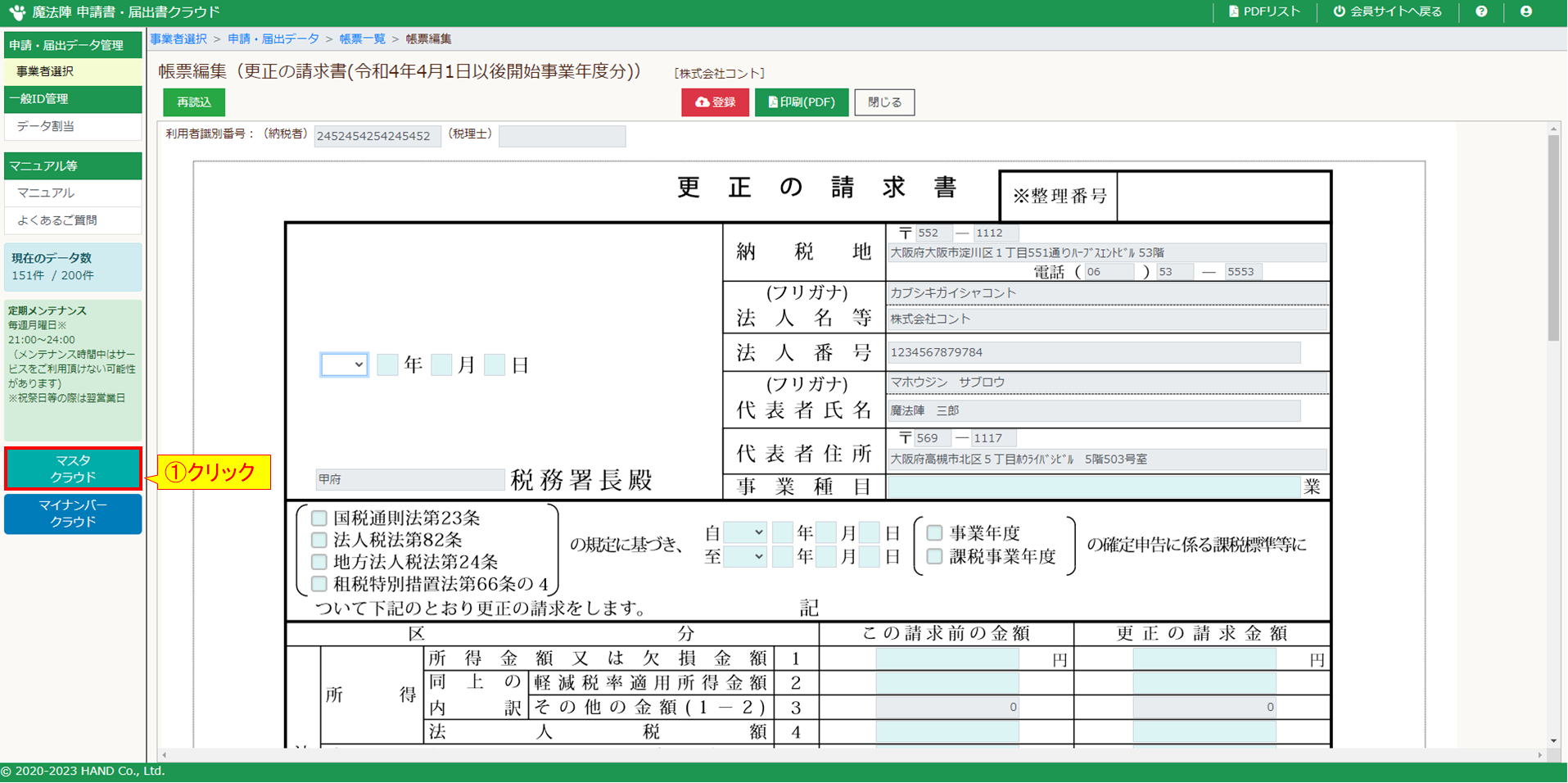
Task: Click the 代表者氏名 field 魔法陣 三郎
Action: [x=1094, y=411]
